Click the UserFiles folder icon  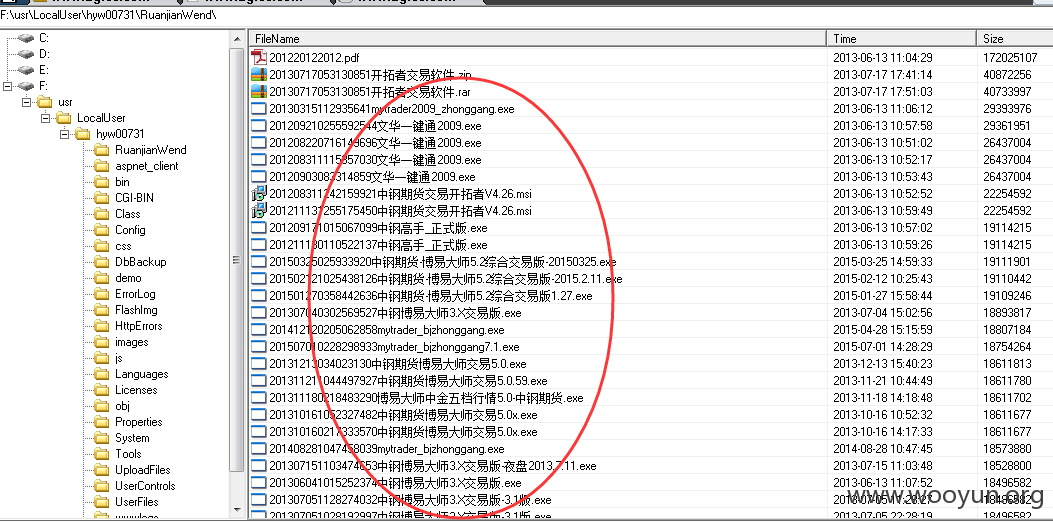click(x=101, y=502)
